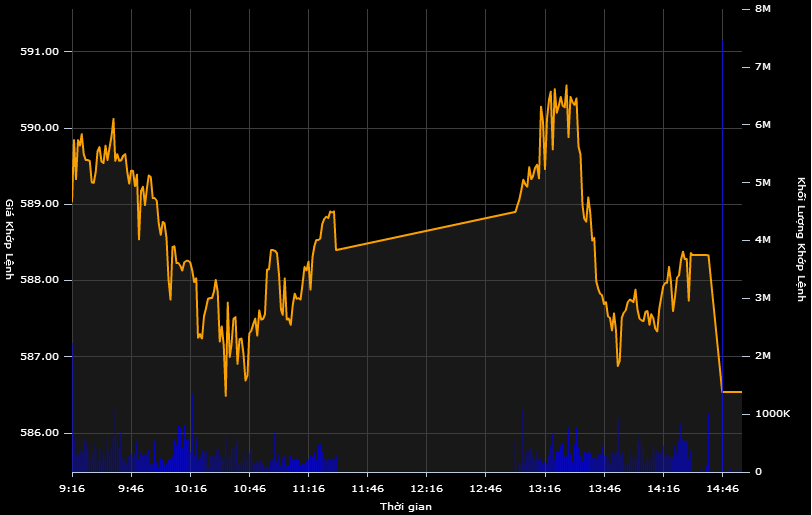Click the flat final price segment at 586.50
Screen dimensions: 812x515
[x=732, y=392]
